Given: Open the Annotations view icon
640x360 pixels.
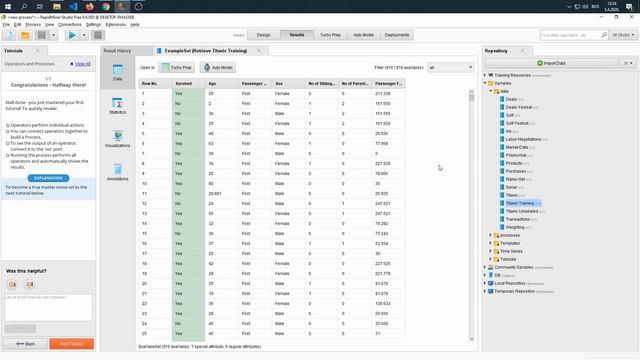Looking at the screenshot, I should [118, 172].
